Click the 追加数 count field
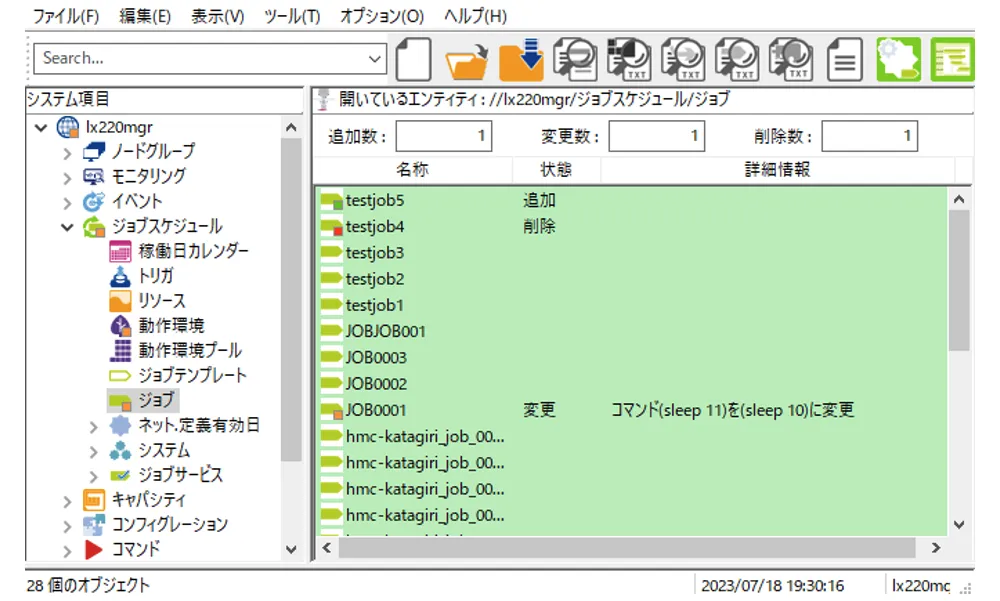 (444, 136)
